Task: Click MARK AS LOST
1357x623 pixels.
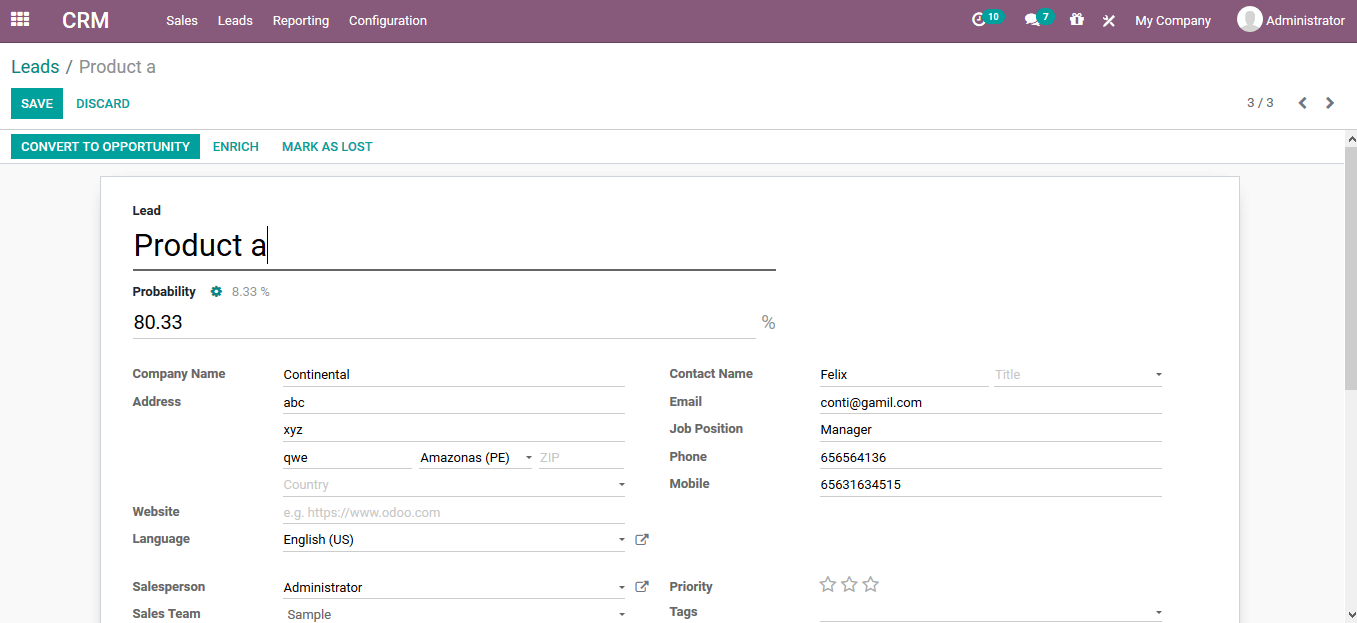Action: pyautogui.click(x=327, y=146)
